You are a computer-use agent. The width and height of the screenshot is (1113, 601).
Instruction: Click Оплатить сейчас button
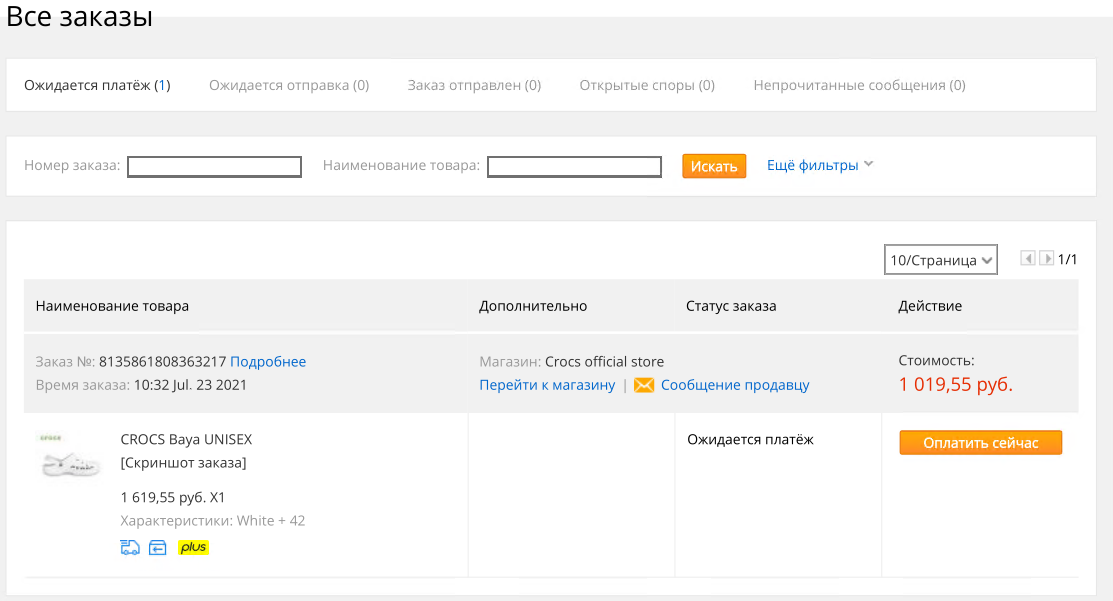(981, 443)
